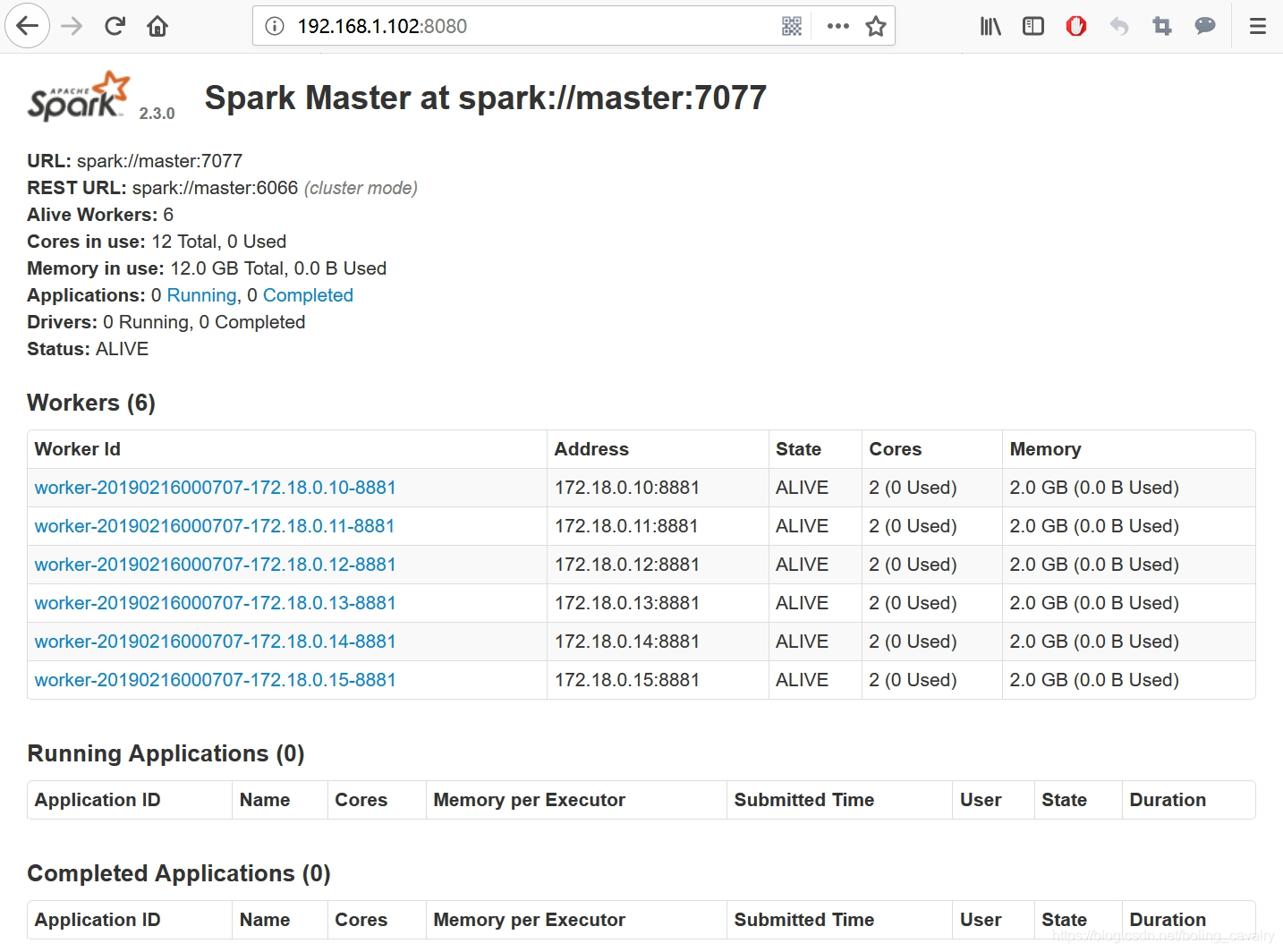Show site information icon in address bar
The image size is (1283, 952).
tap(276, 26)
